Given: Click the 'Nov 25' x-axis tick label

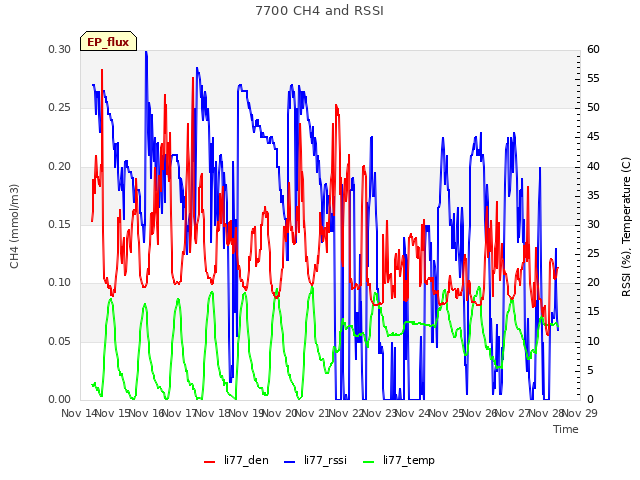Looking at the screenshot, I should coord(446,413).
